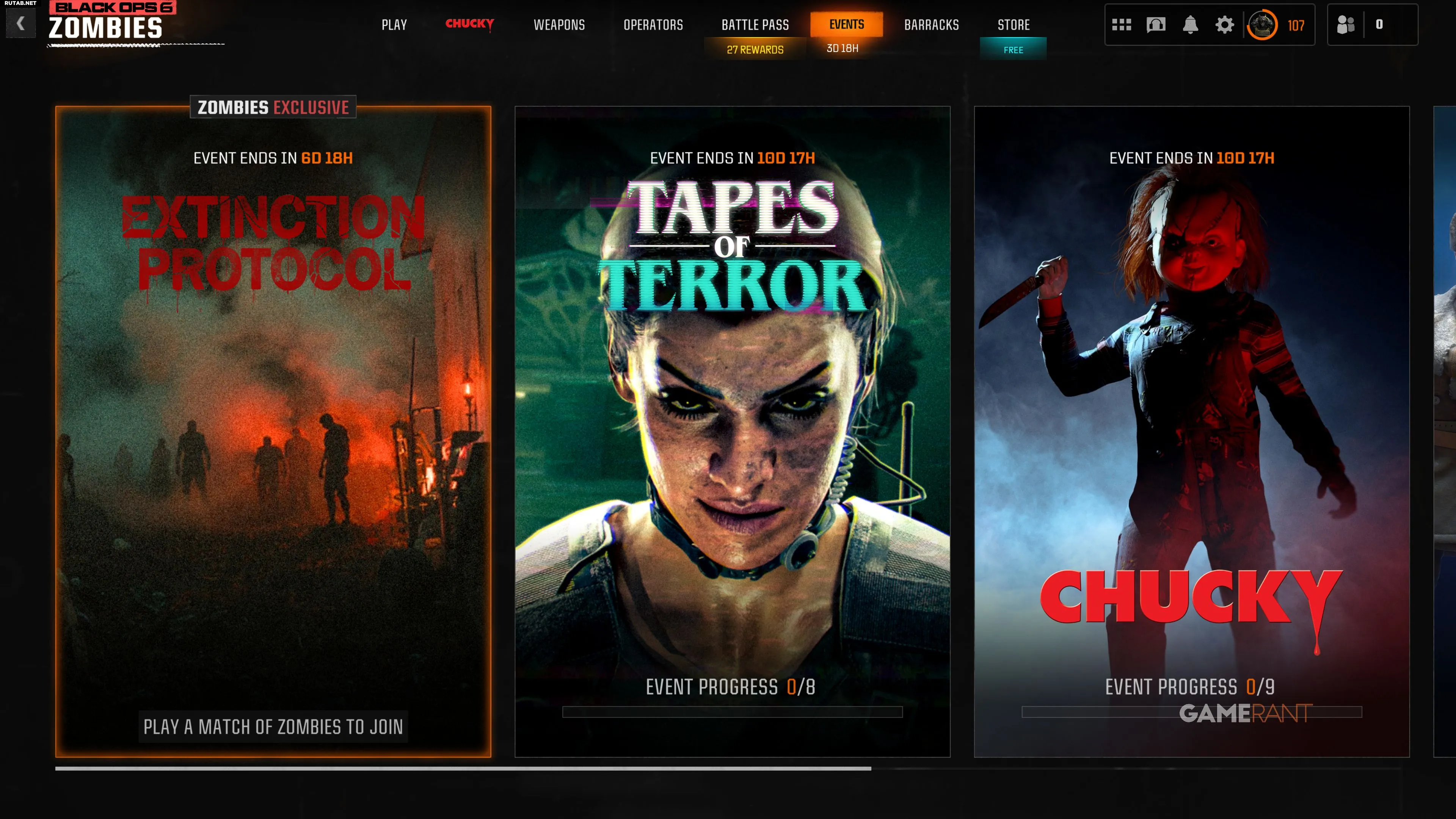Image resolution: width=1456 pixels, height=819 pixels.
Task: Click the horizontal events scrollbar
Action: 463,769
